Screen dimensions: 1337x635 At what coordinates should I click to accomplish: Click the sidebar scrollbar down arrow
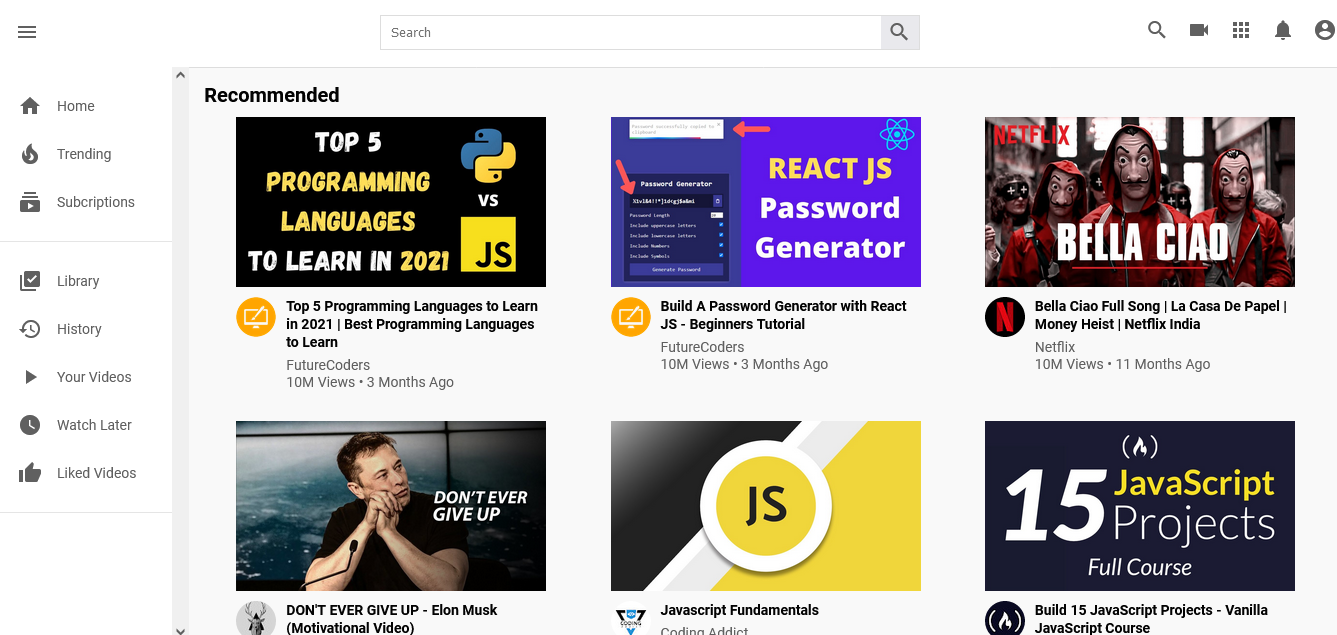[x=180, y=628]
